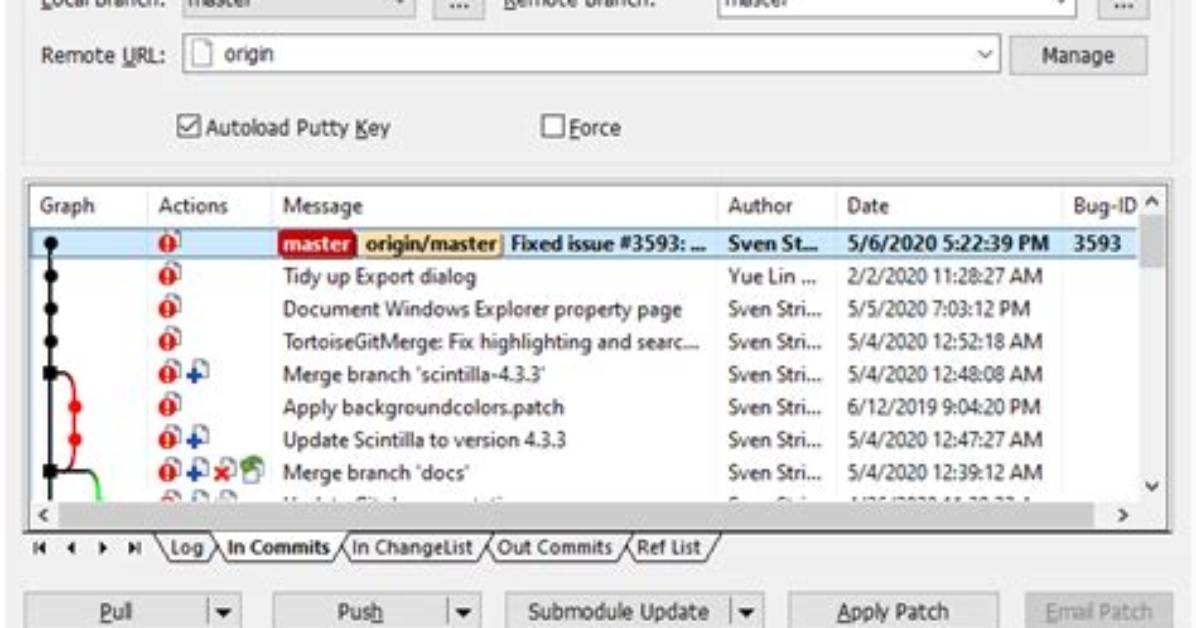Expand the Submodule Update dropdown arrow
1196x628 pixels.
click(x=746, y=612)
